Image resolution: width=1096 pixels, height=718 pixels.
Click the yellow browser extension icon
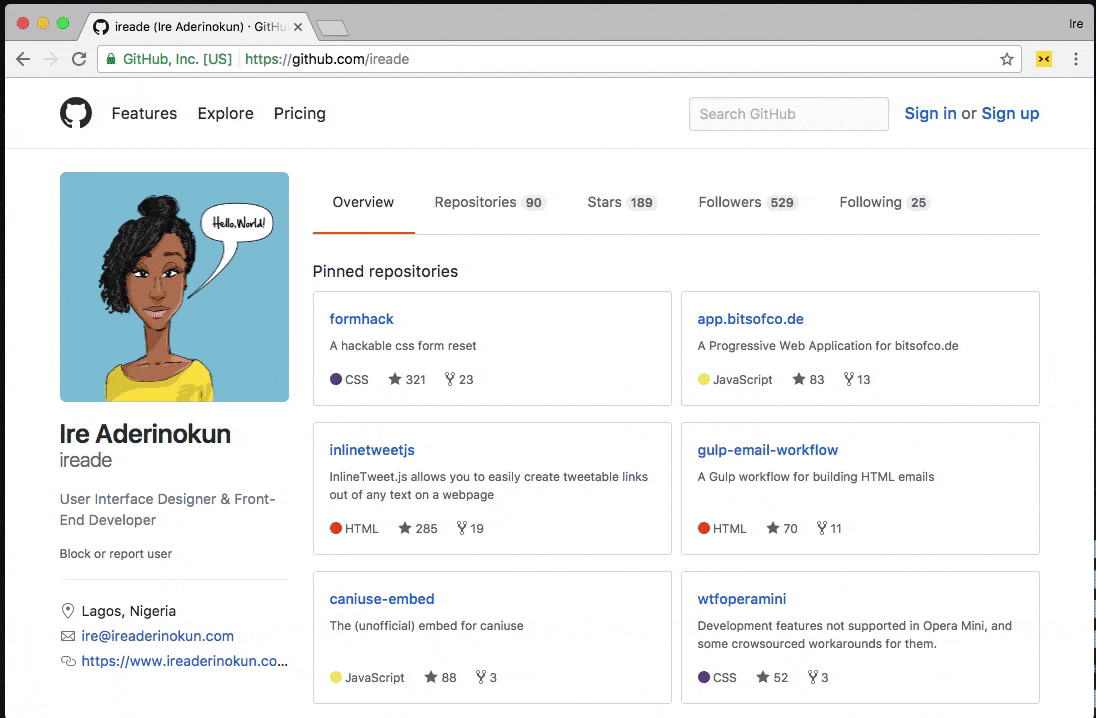(x=1044, y=59)
